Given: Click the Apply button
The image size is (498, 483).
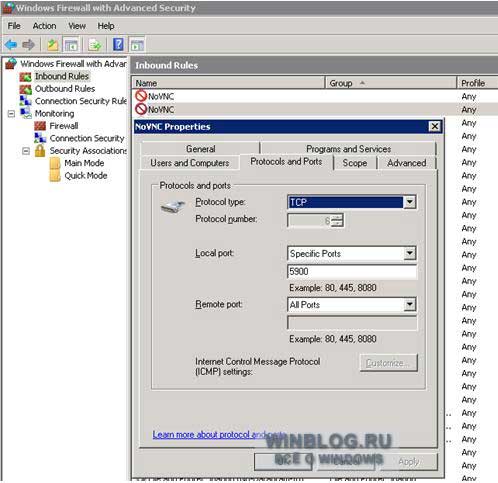Looking at the screenshot, I should pyautogui.click(x=409, y=462).
